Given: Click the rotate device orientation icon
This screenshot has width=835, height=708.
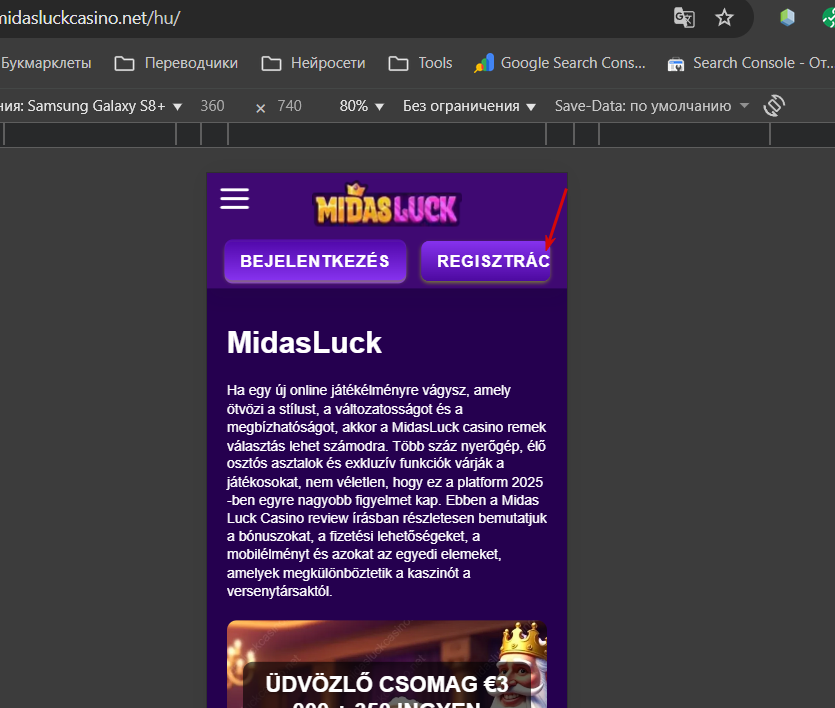Looking at the screenshot, I should 774,105.
